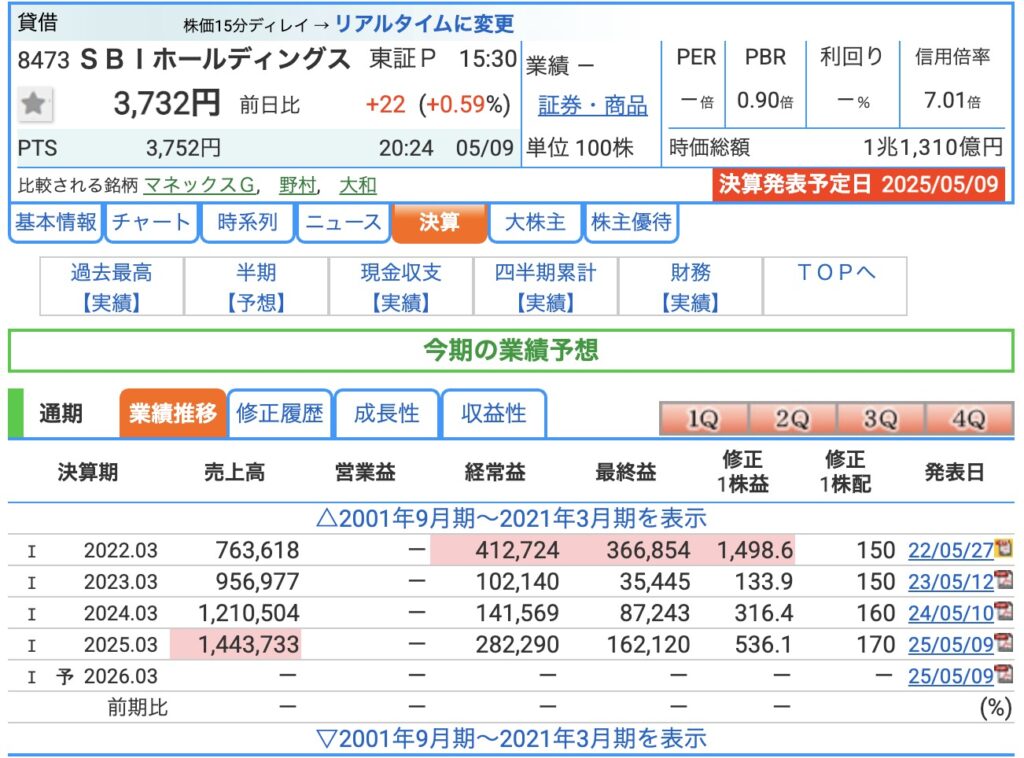Screen dimensions: 1024x758
Task: Switch to 収益性 sub-tab
Action: tap(494, 413)
